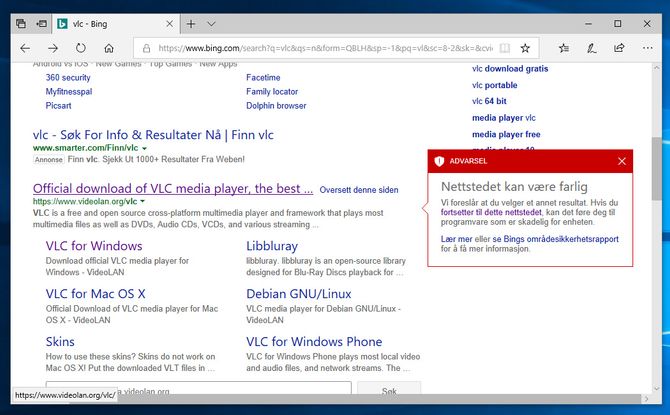Open the Skins sublink
Image resolution: width=670 pixels, height=415 pixels.
[x=60, y=342]
